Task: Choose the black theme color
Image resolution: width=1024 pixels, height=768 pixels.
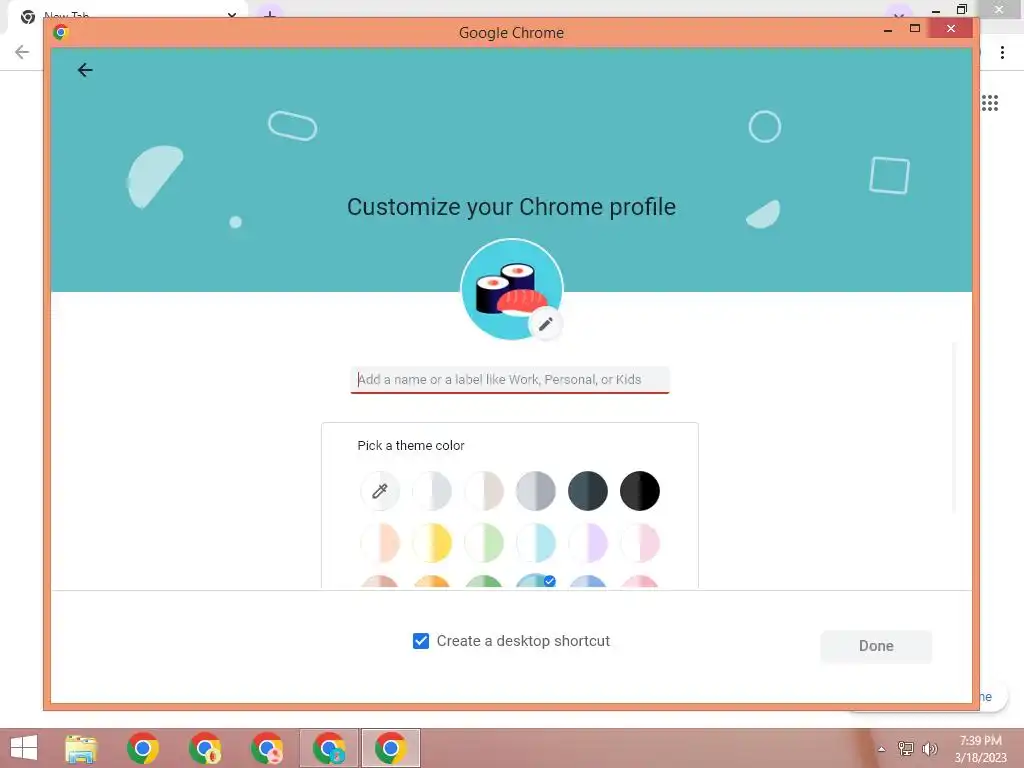Action: [x=640, y=490]
